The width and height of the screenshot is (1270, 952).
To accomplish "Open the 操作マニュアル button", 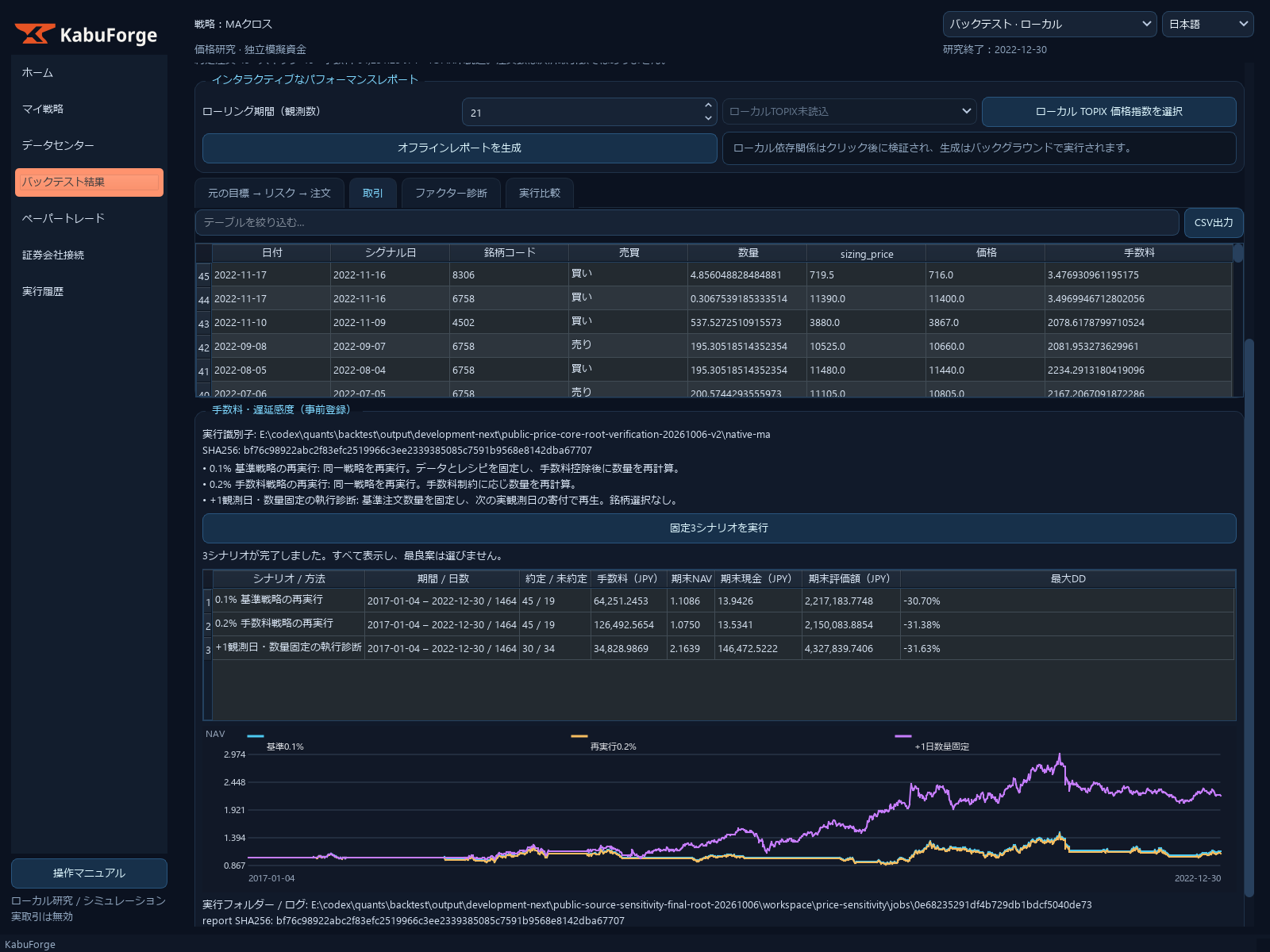I will pos(89,873).
